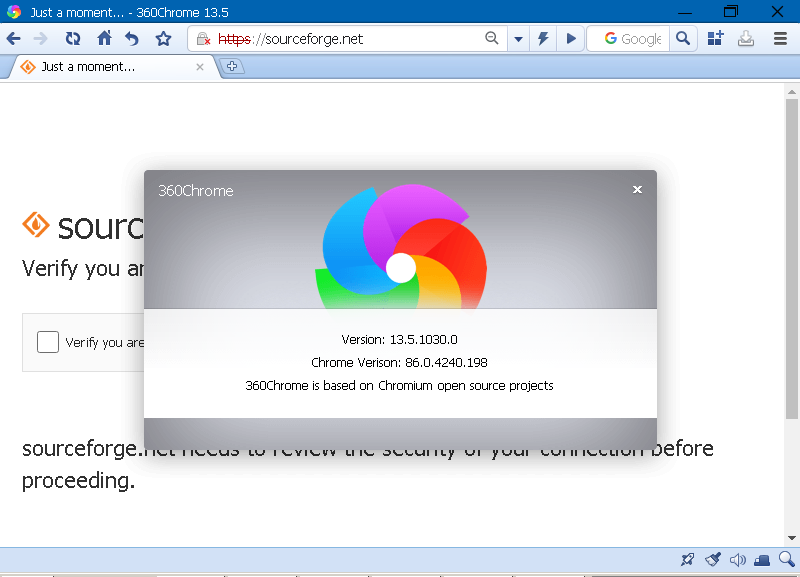Click the 360Chrome logo in dialog
800x577 pixels.
[401, 247]
